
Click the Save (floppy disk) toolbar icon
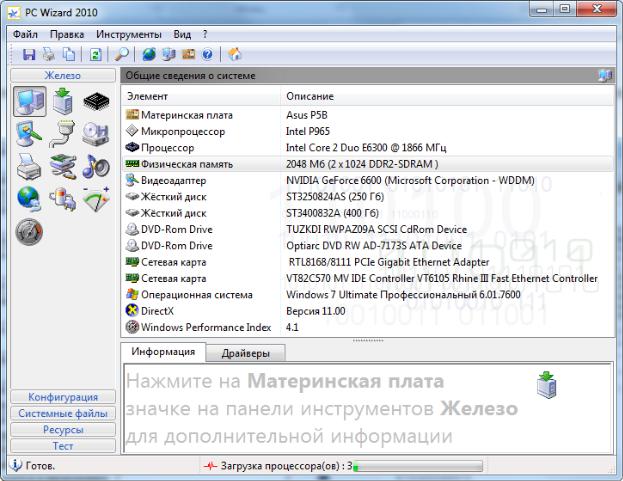coord(29,54)
